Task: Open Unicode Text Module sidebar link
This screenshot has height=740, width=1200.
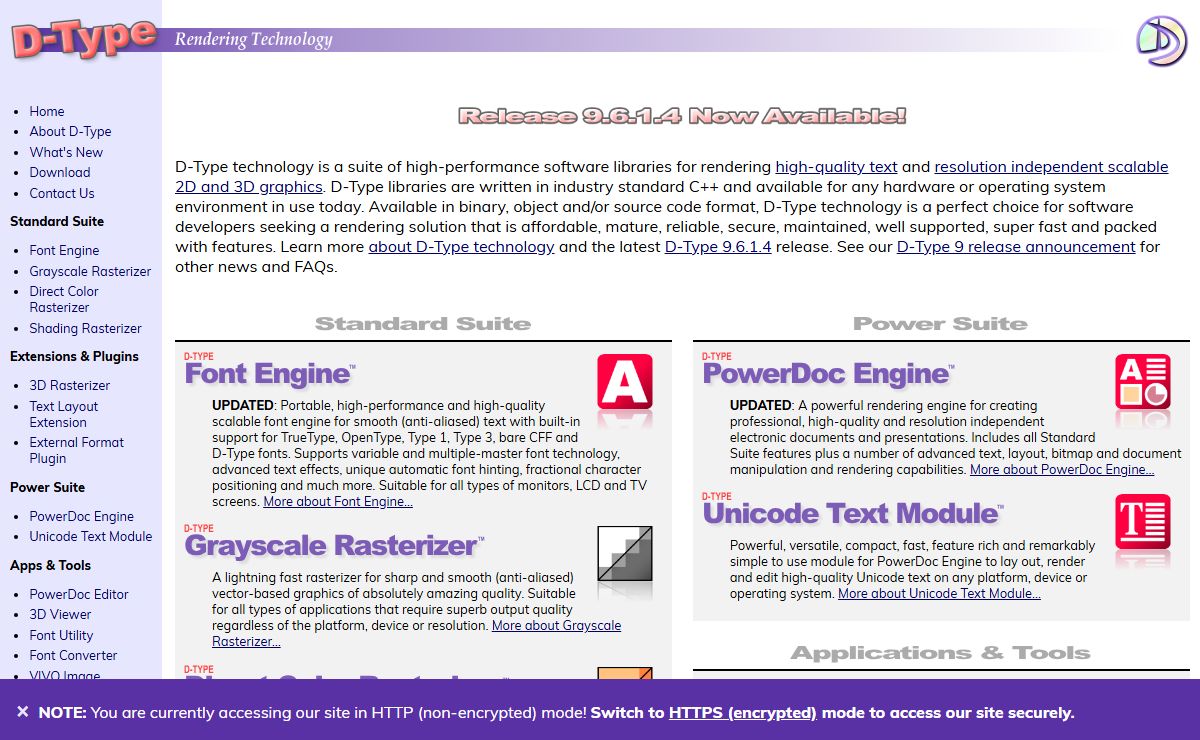Action: pyautogui.click(x=91, y=536)
